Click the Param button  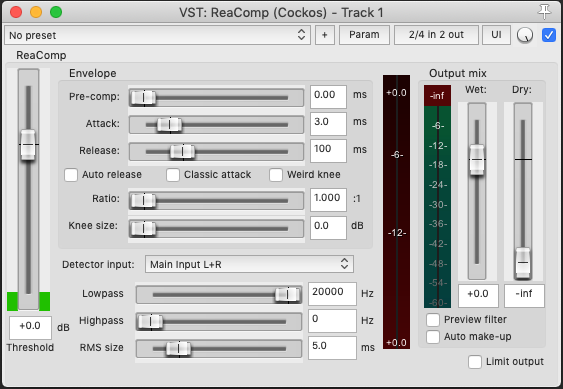[364, 35]
